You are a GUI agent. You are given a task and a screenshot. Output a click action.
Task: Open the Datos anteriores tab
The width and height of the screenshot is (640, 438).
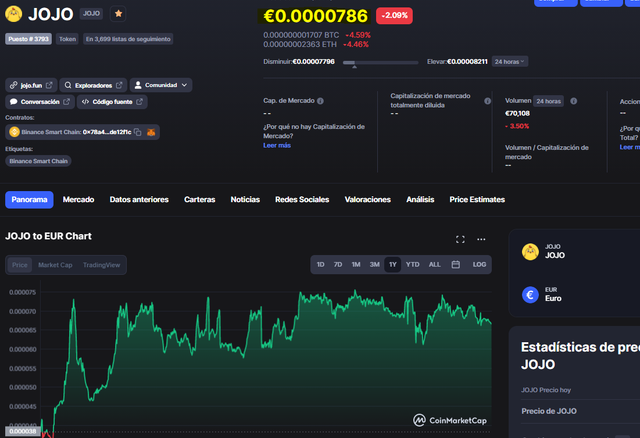[x=139, y=200]
